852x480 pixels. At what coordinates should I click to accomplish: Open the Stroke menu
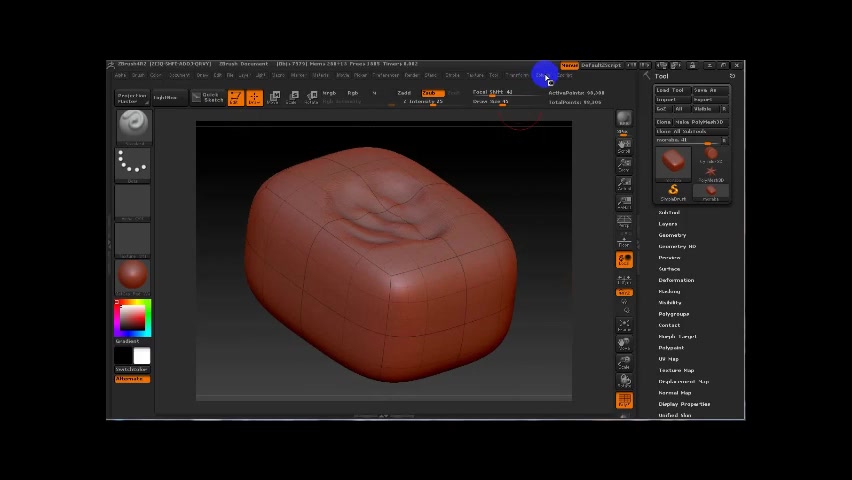(x=452, y=76)
